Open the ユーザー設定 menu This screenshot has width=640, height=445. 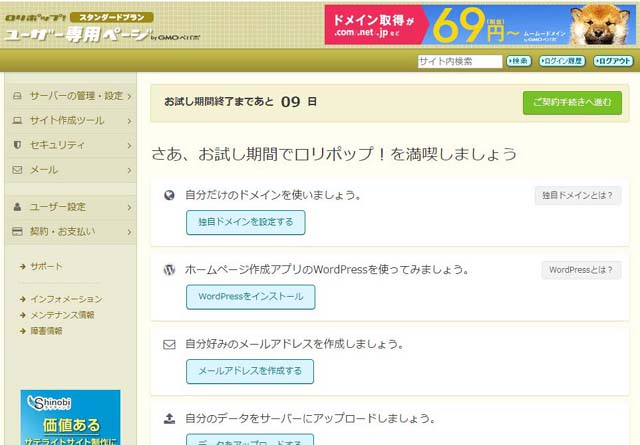coord(72,207)
